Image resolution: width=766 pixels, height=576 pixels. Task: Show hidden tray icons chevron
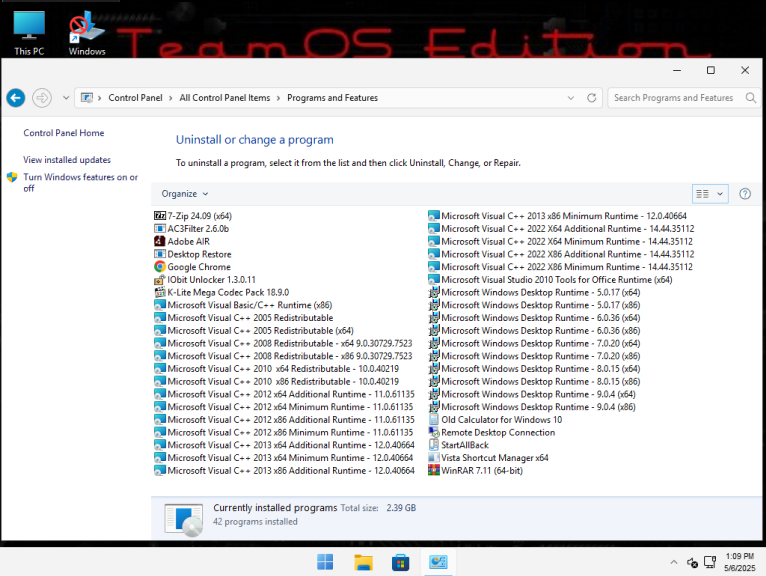pos(674,562)
